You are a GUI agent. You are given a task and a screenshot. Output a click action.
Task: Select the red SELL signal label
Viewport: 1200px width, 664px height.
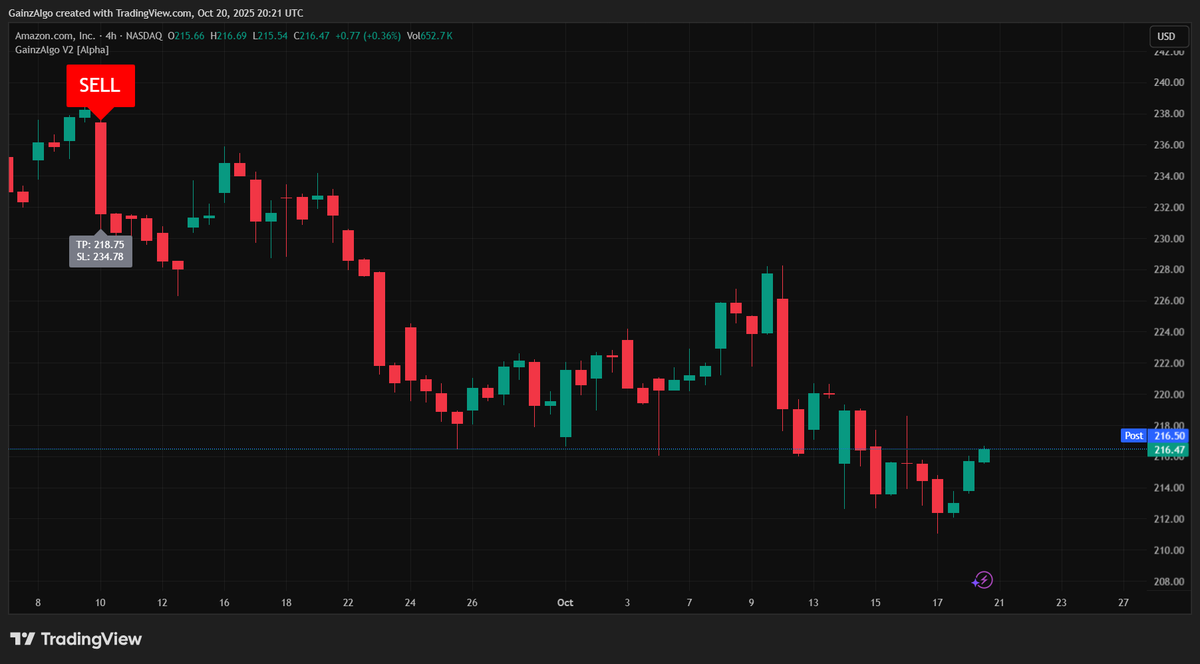click(100, 87)
